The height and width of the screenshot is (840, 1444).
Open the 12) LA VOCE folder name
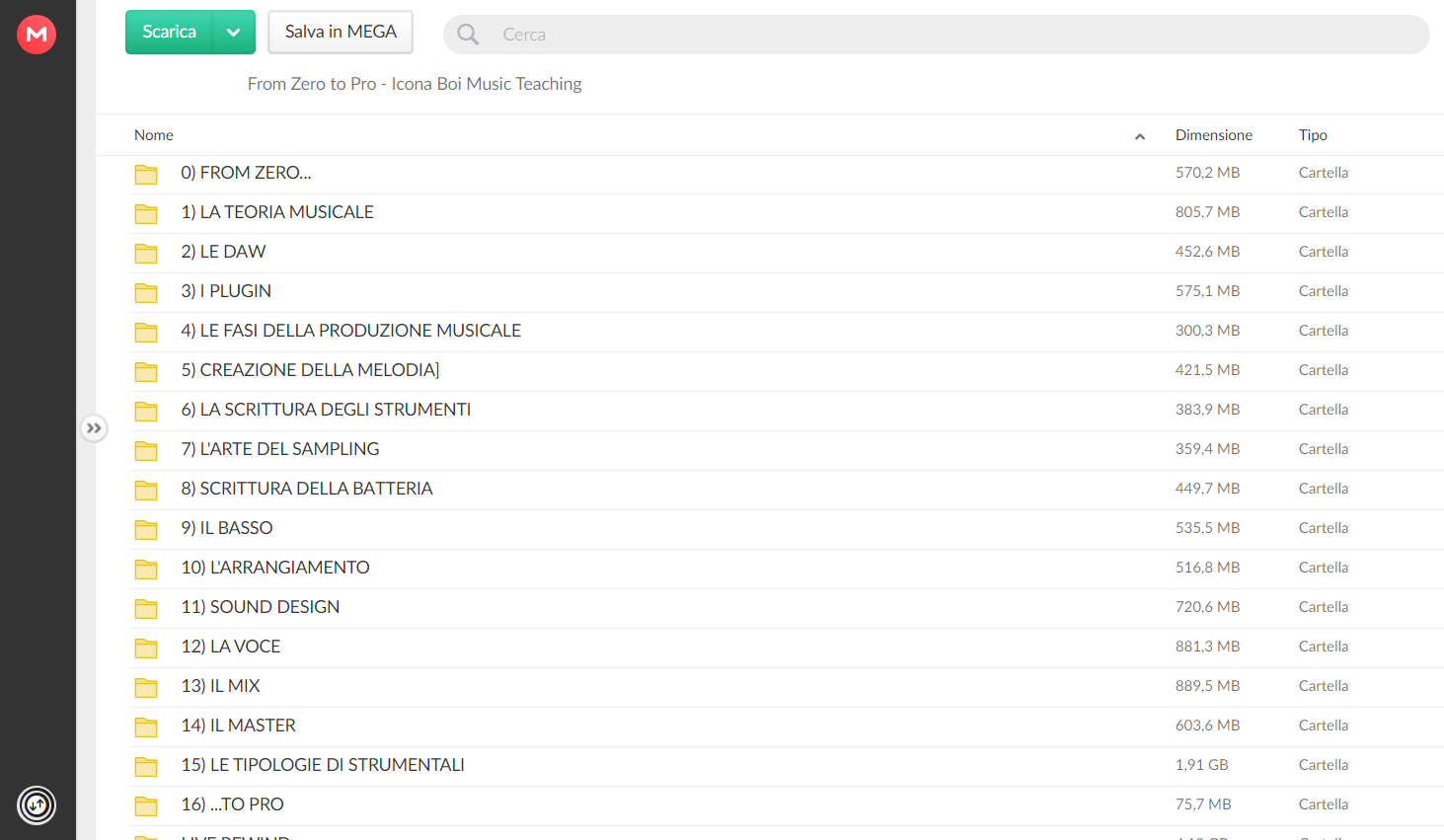tap(231, 647)
